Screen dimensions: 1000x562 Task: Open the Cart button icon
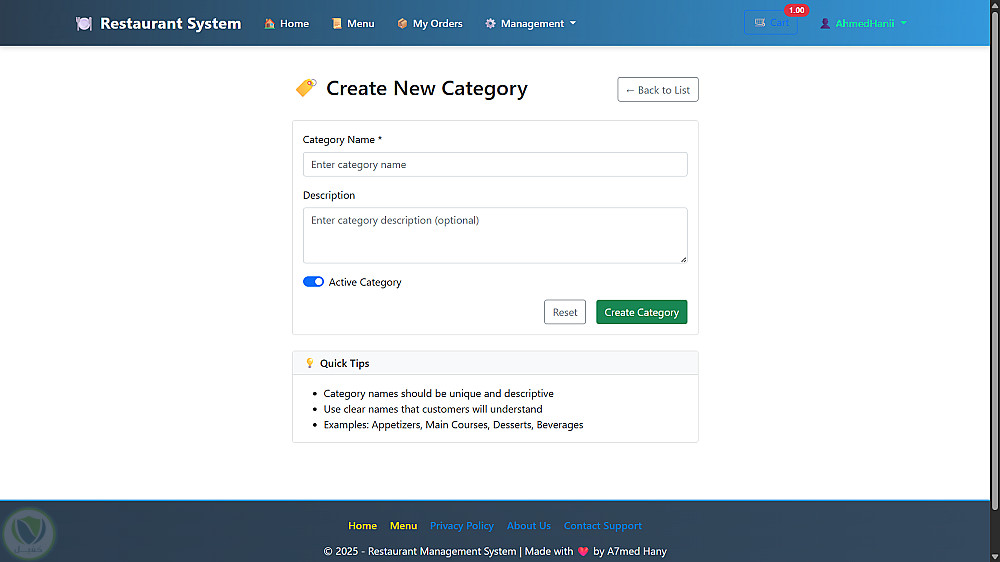click(x=760, y=23)
